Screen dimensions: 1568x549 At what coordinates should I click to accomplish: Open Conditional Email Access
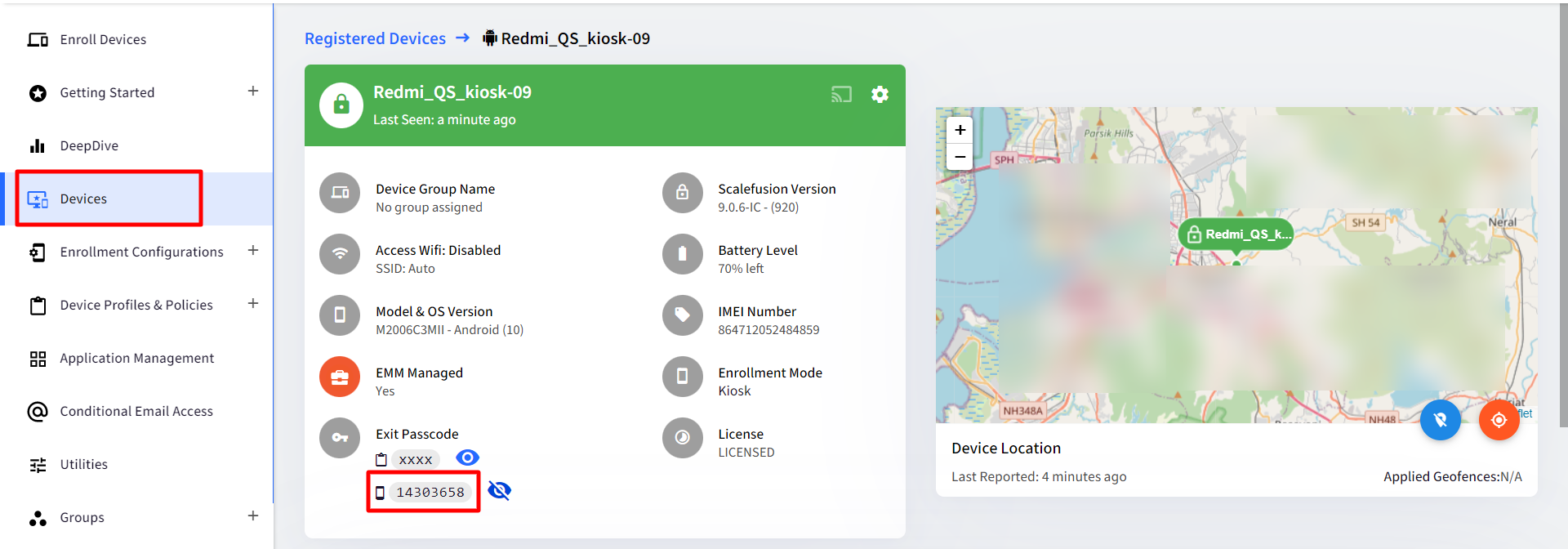click(x=136, y=411)
